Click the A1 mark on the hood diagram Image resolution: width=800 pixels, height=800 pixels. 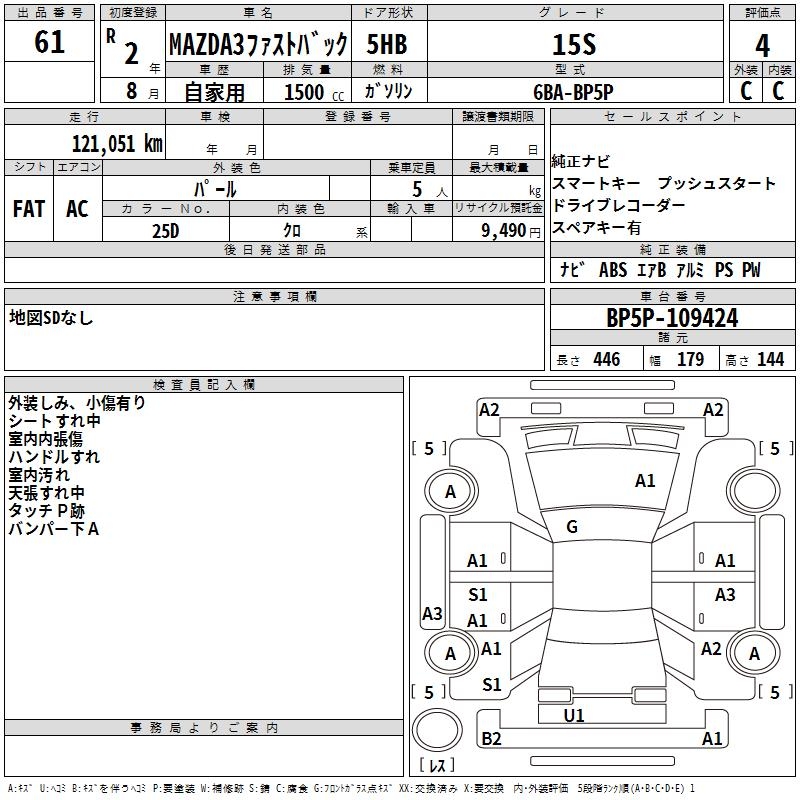(645, 481)
